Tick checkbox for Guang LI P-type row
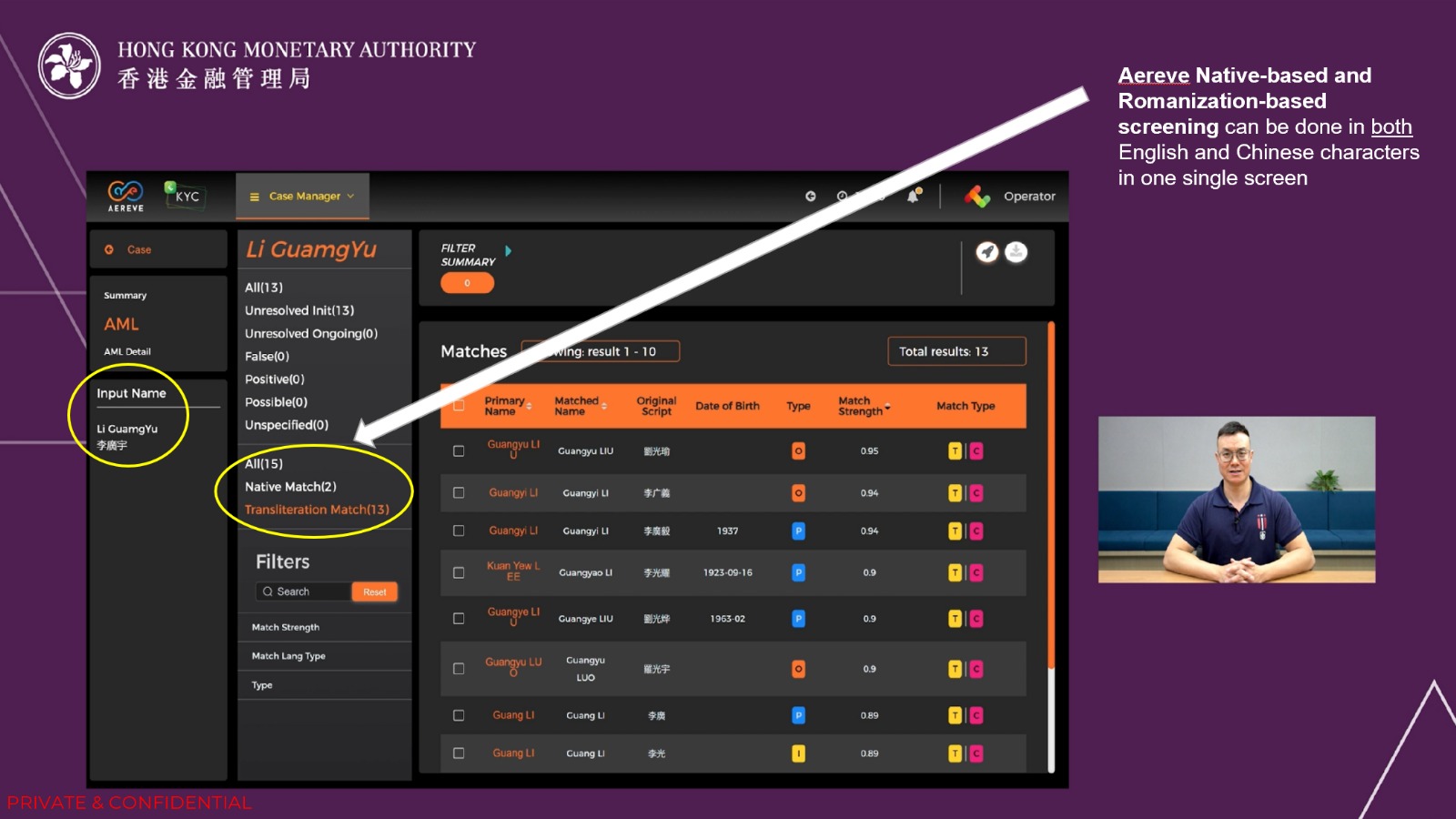Screen dimensions: 1456x819 coord(459,716)
